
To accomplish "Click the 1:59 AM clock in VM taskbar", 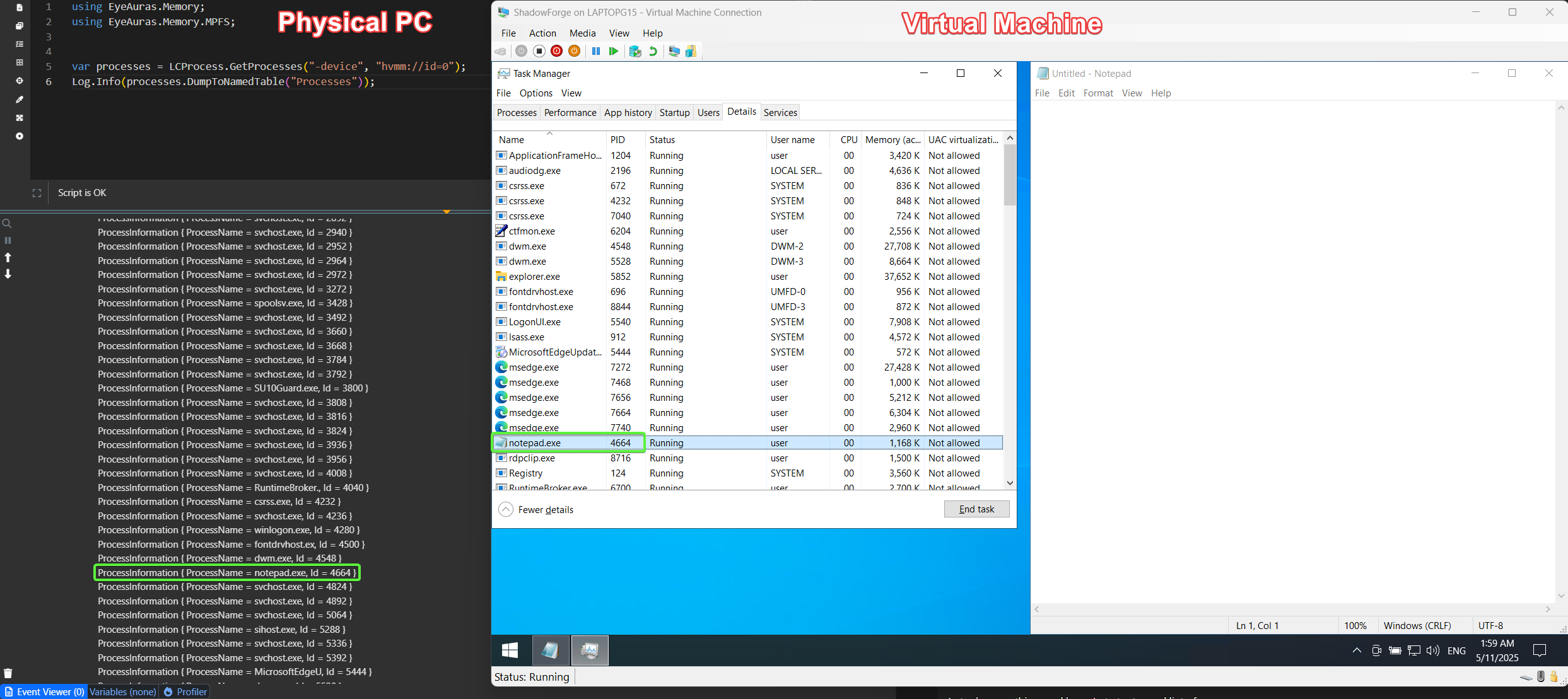I will pyautogui.click(x=1497, y=644).
